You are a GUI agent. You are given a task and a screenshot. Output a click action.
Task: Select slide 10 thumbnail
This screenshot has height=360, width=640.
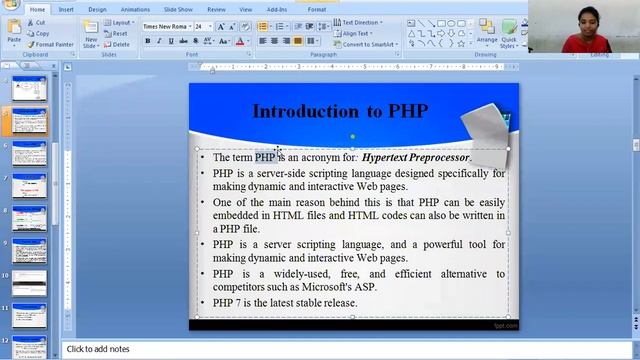click(29, 283)
